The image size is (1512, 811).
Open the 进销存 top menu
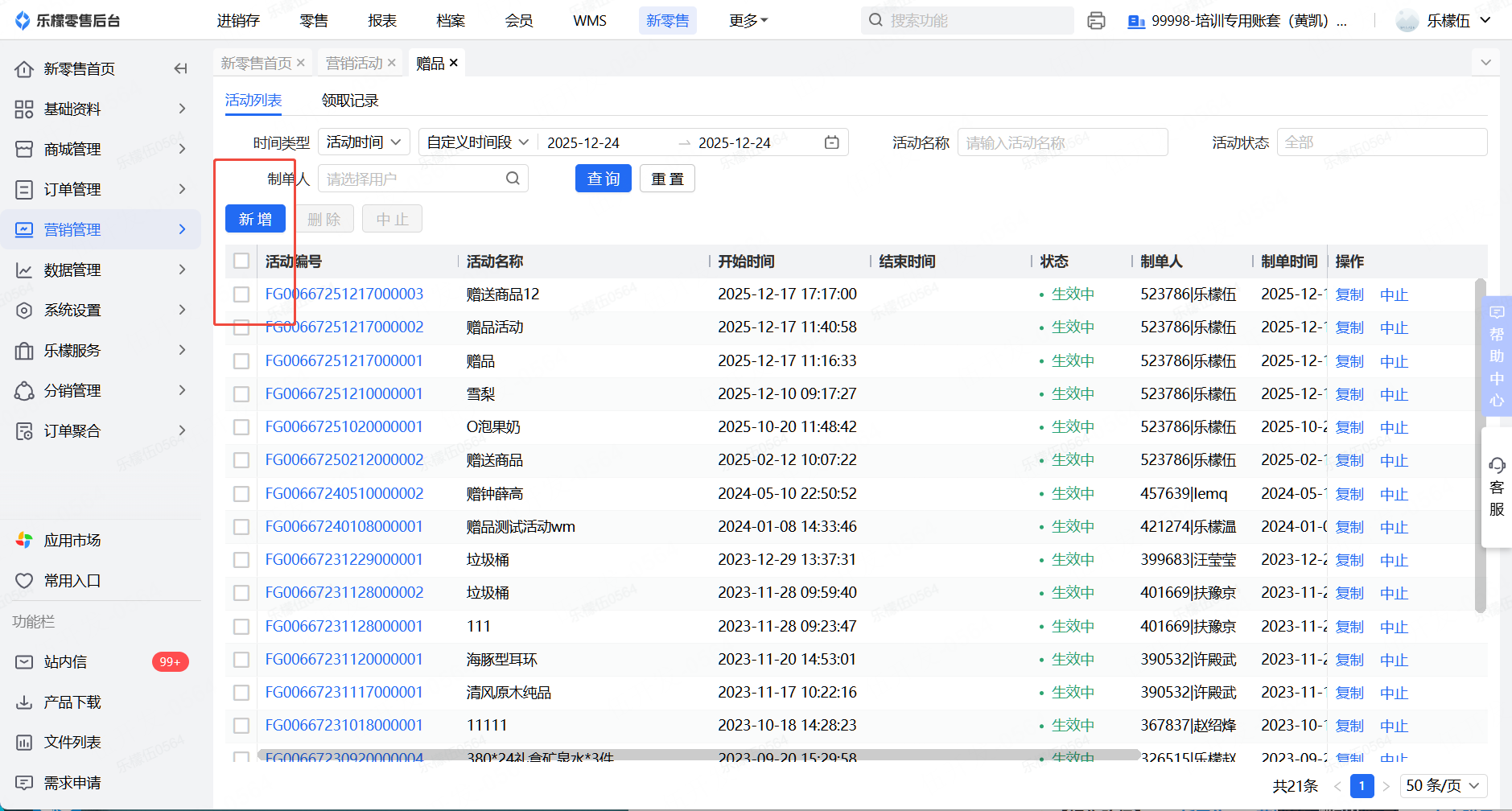click(238, 21)
